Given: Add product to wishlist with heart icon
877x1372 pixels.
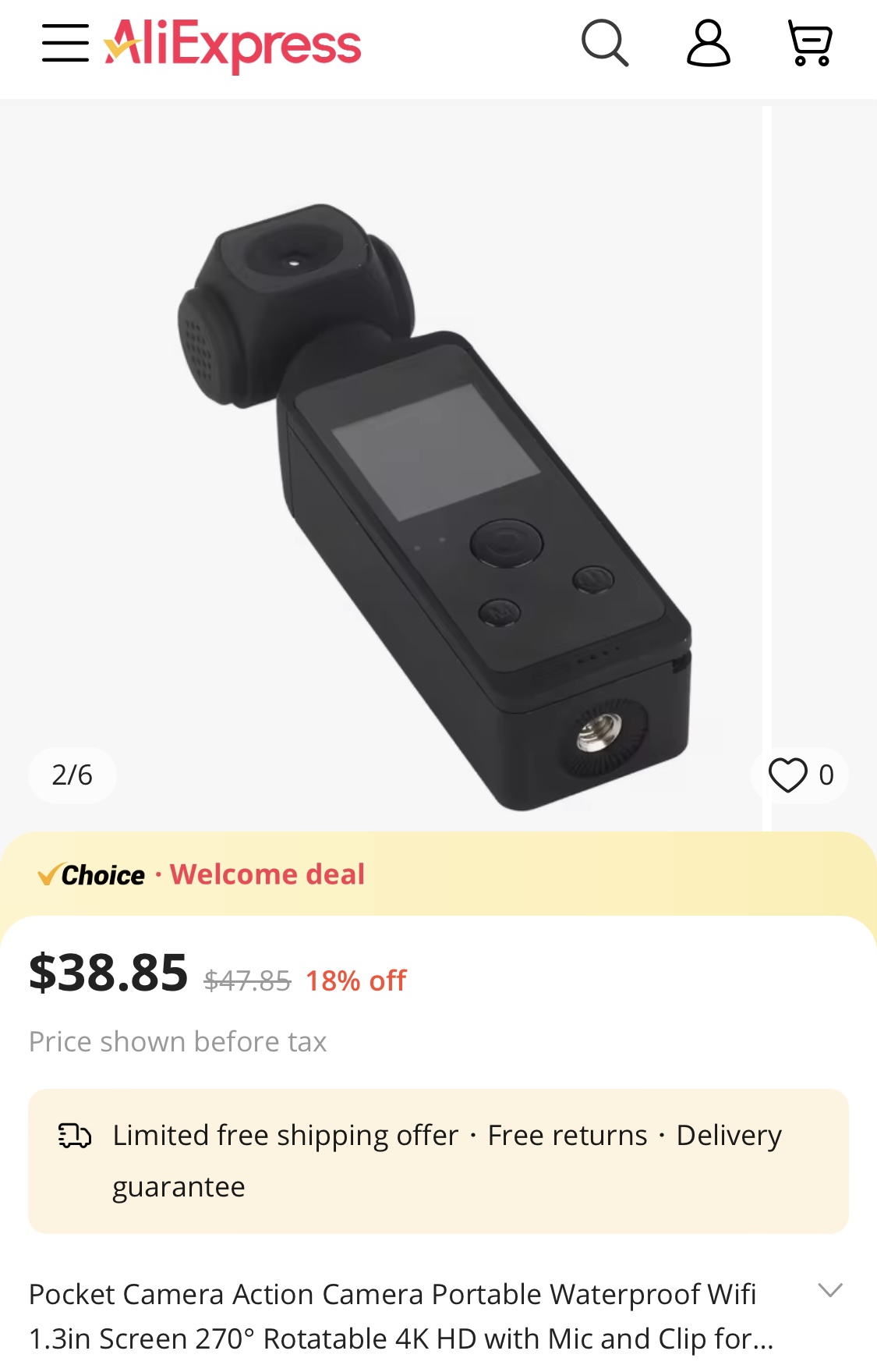Looking at the screenshot, I should coord(788,775).
